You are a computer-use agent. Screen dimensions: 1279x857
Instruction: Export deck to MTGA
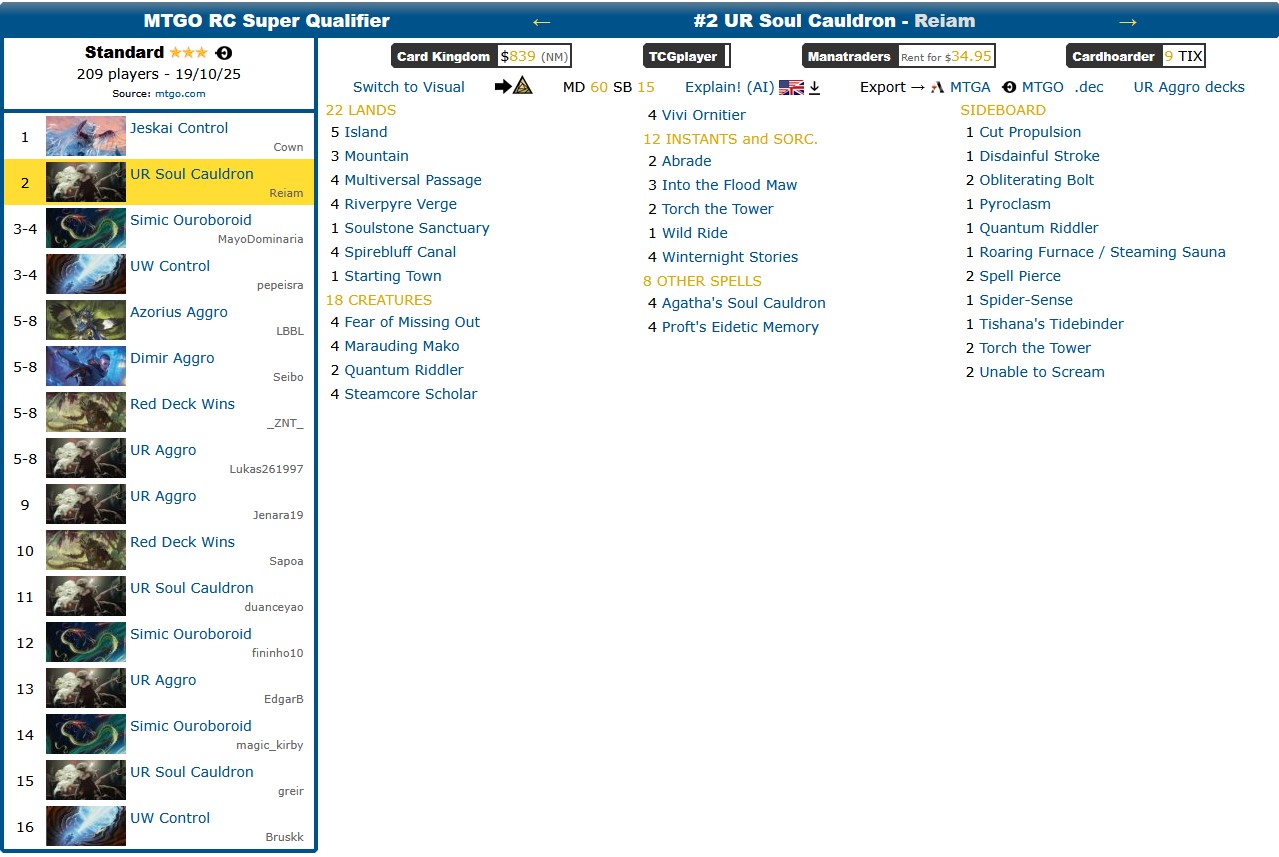[x=970, y=87]
